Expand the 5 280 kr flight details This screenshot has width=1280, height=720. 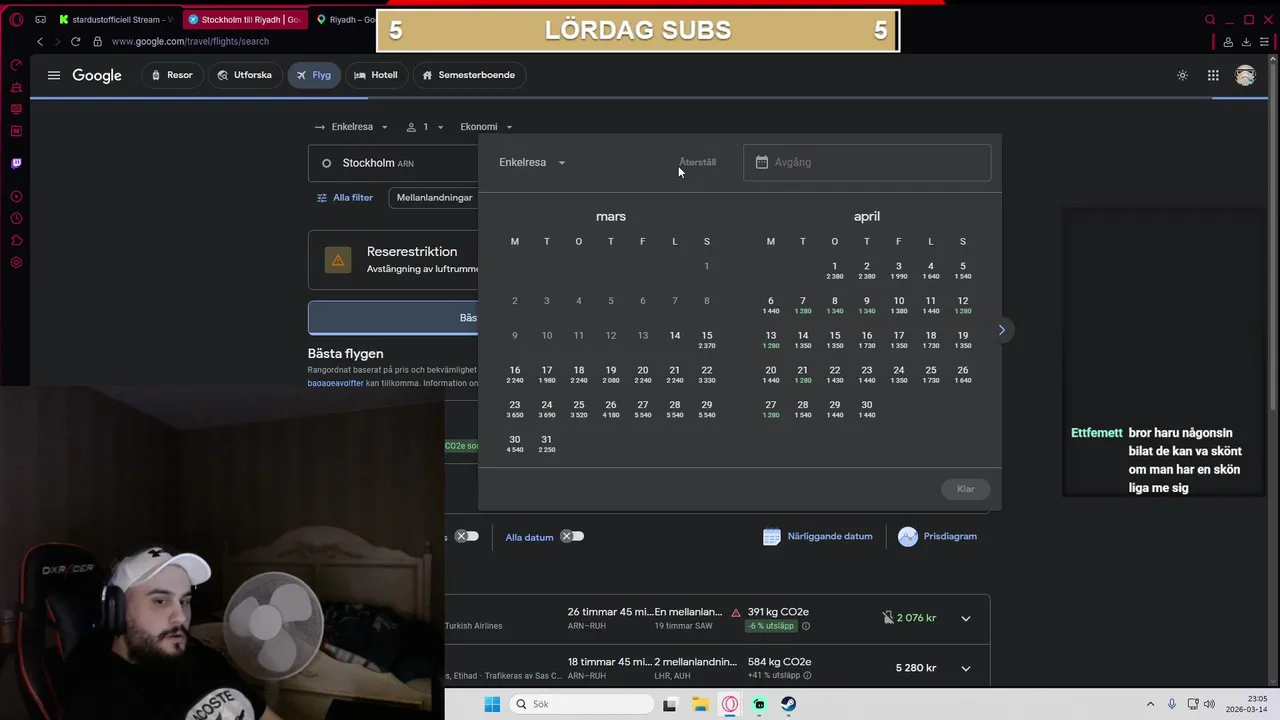[x=966, y=668]
